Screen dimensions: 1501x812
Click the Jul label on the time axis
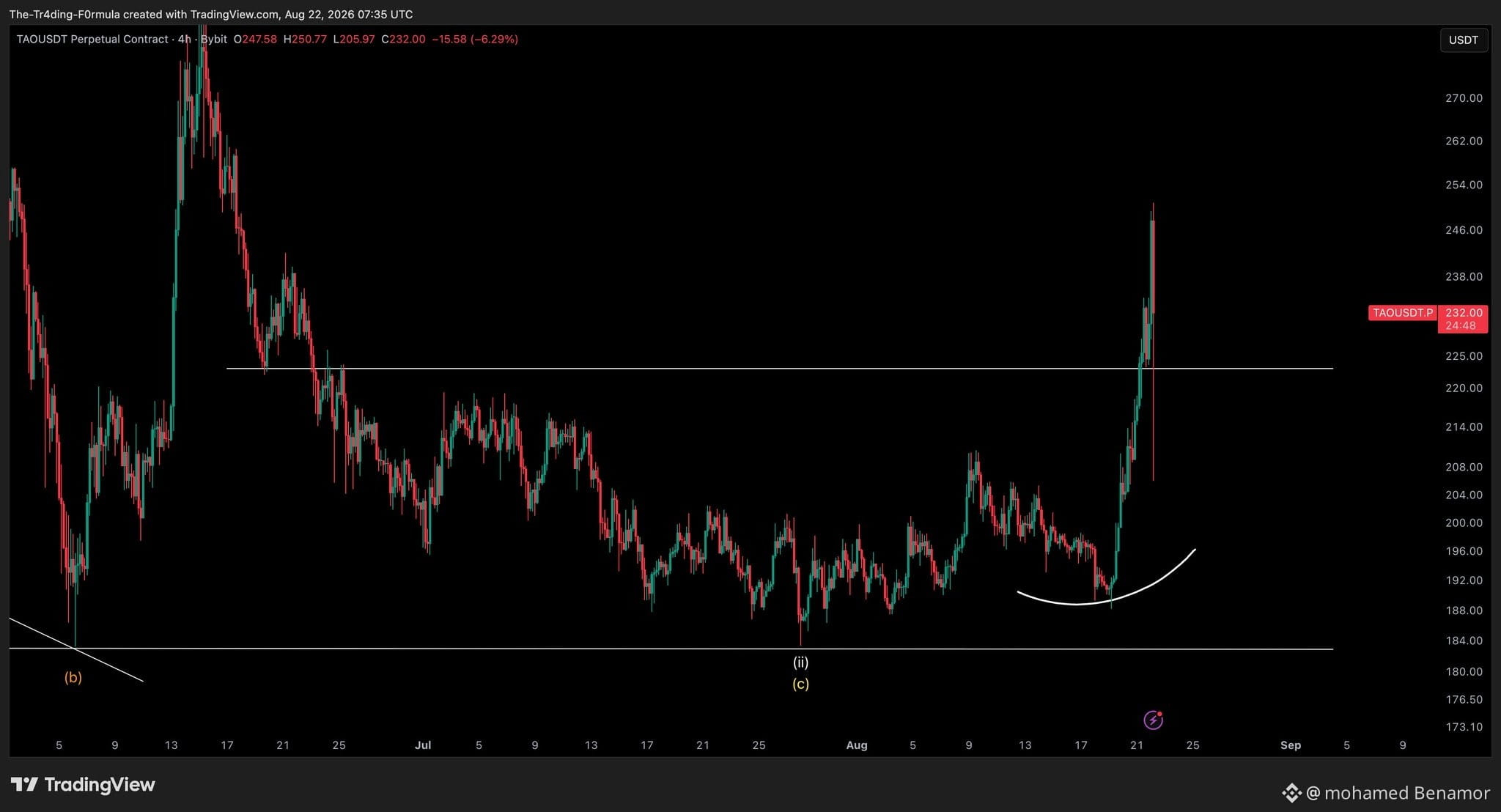(x=423, y=745)
